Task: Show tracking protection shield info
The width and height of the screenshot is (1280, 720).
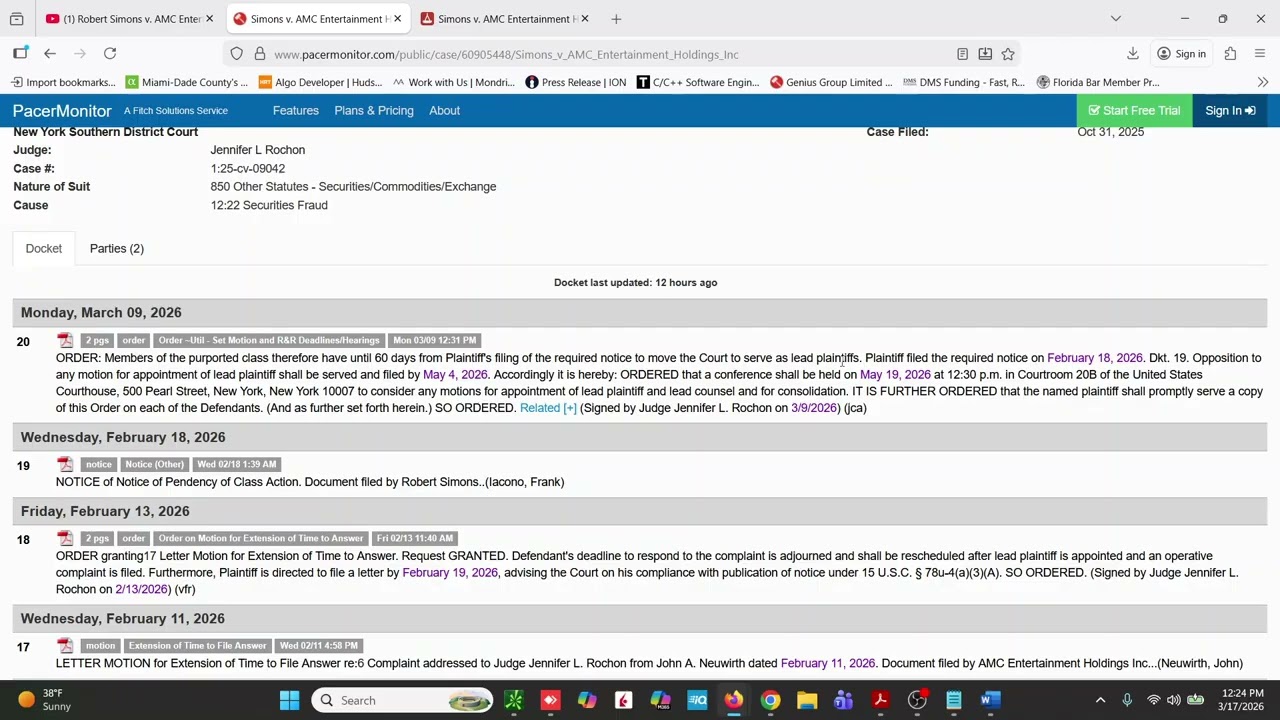Action: pyautogui.click(x=236, y=54)
